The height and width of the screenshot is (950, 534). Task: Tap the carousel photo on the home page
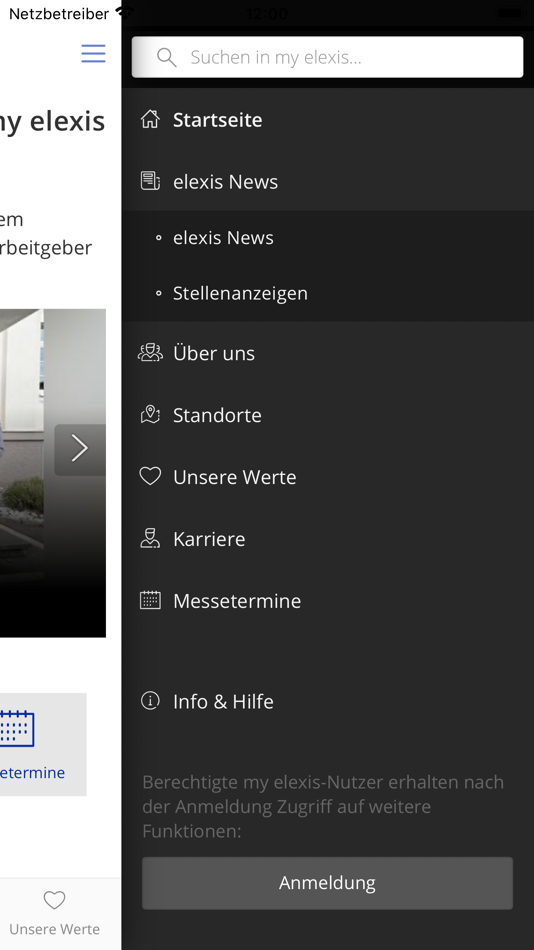tap(53, 473)
